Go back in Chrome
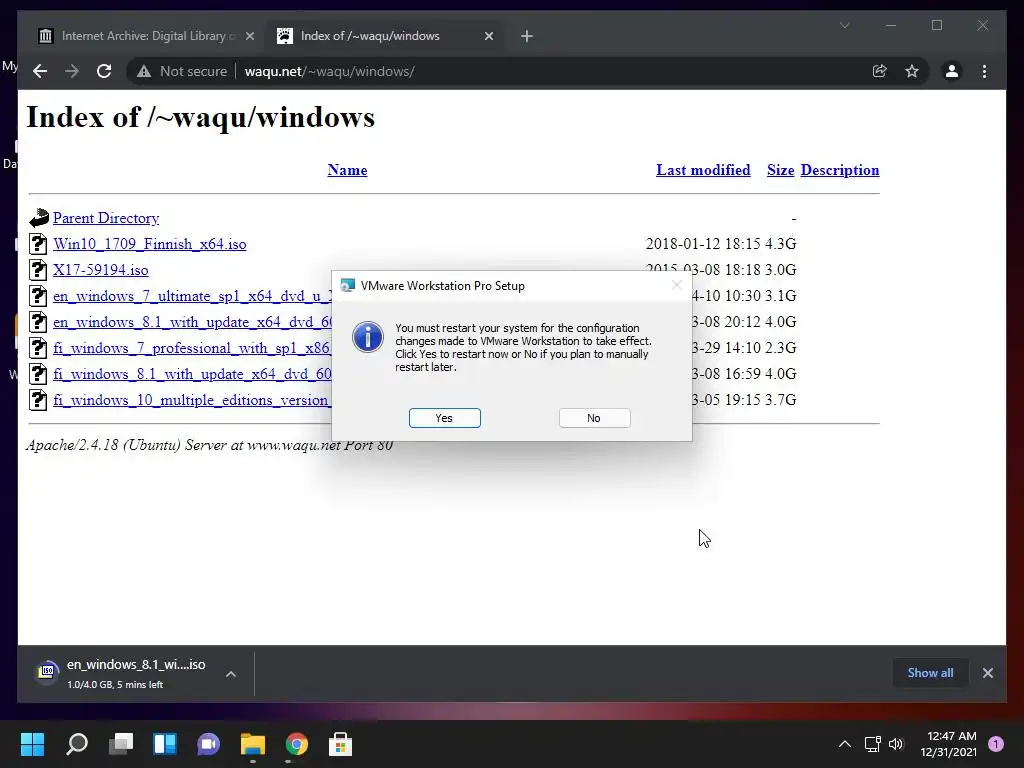This screenshot has width=1024, height=768. [40, 71]
